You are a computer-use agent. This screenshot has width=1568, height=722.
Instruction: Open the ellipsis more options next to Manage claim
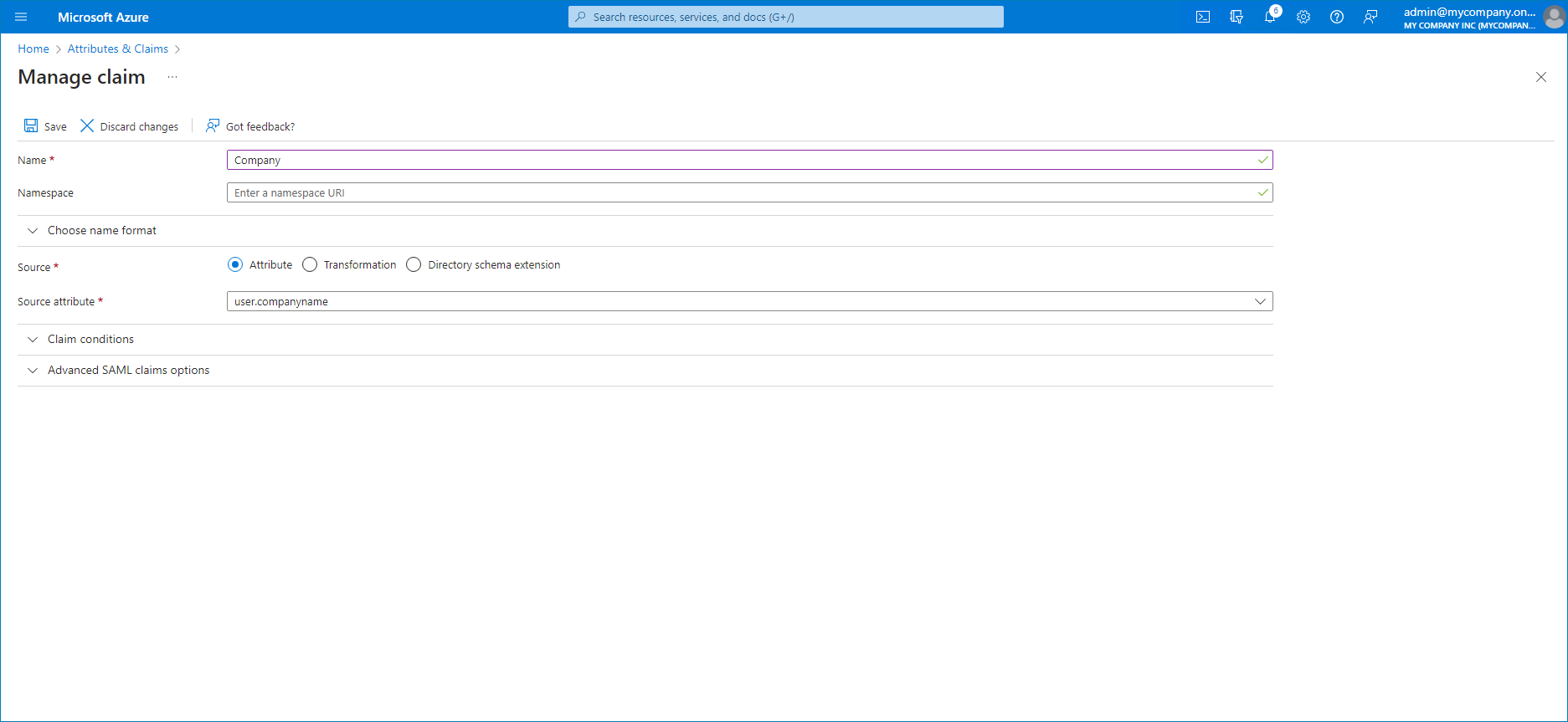172,77
